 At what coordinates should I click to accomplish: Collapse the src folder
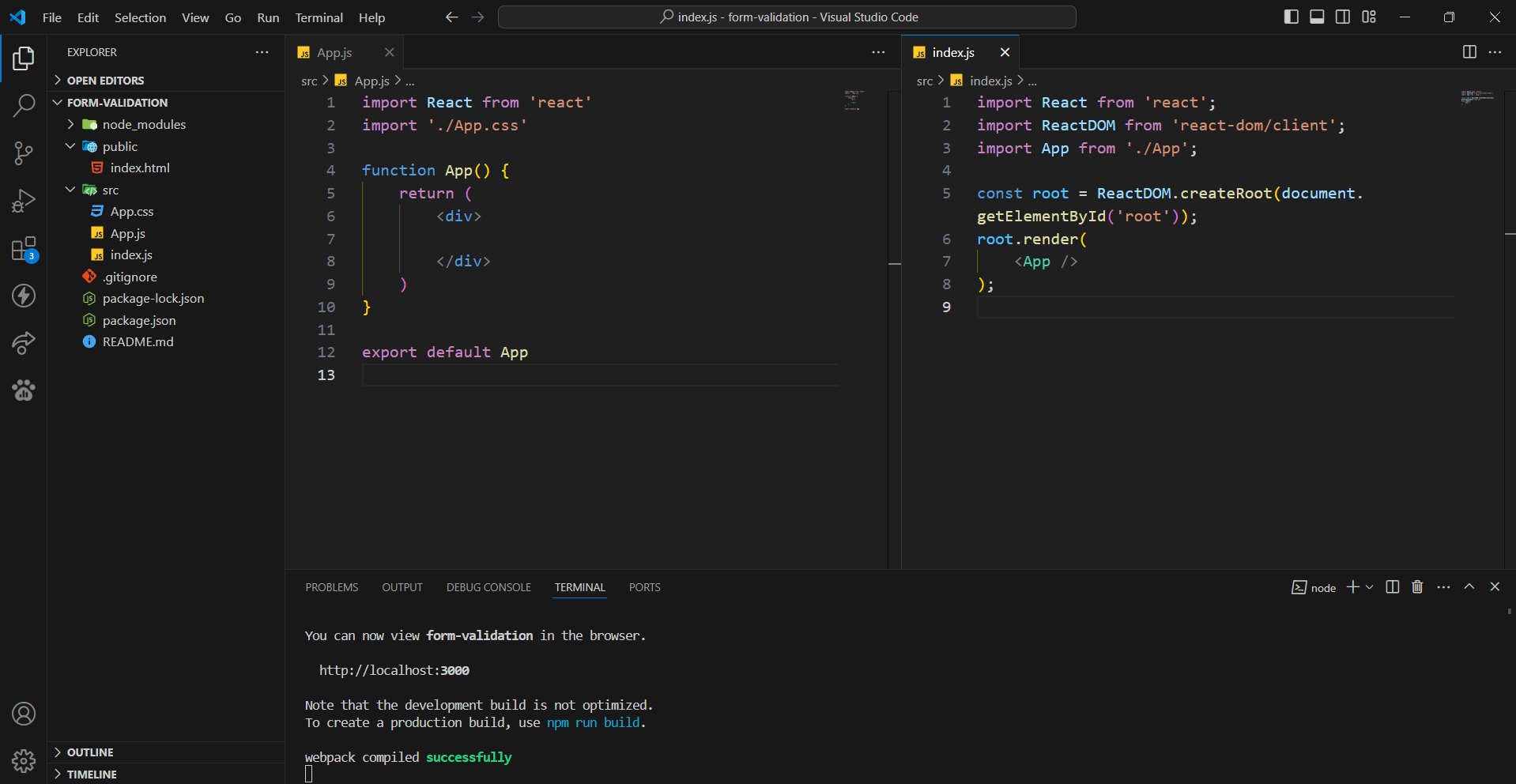click(110, 190)
